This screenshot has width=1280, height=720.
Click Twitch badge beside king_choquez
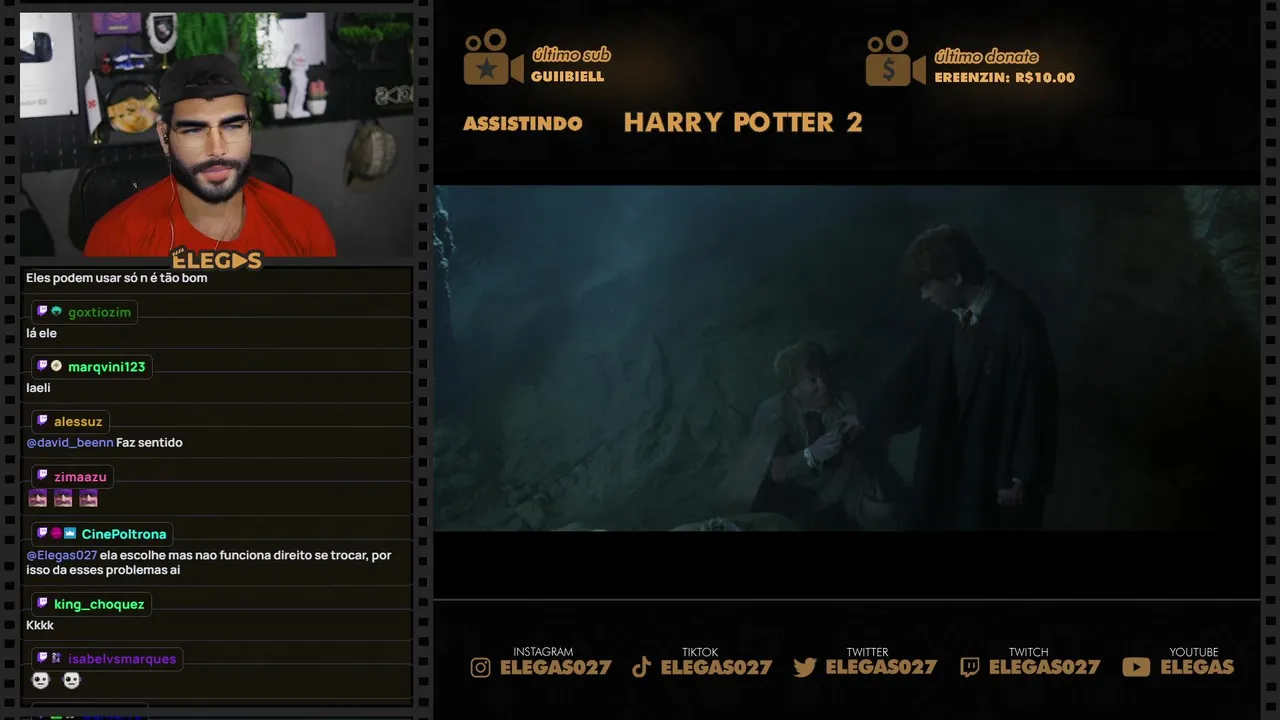[x=42, y=603]
